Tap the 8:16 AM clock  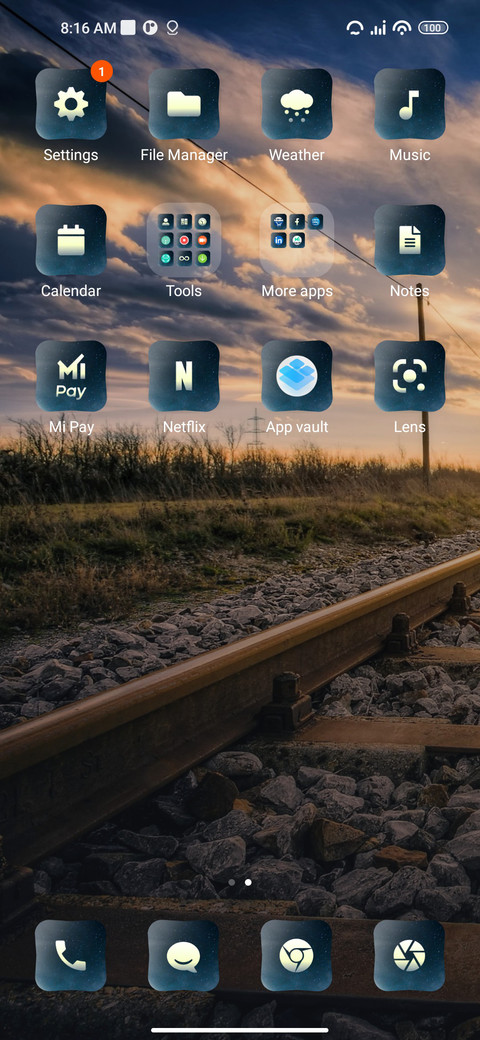(x=88, y=28)
